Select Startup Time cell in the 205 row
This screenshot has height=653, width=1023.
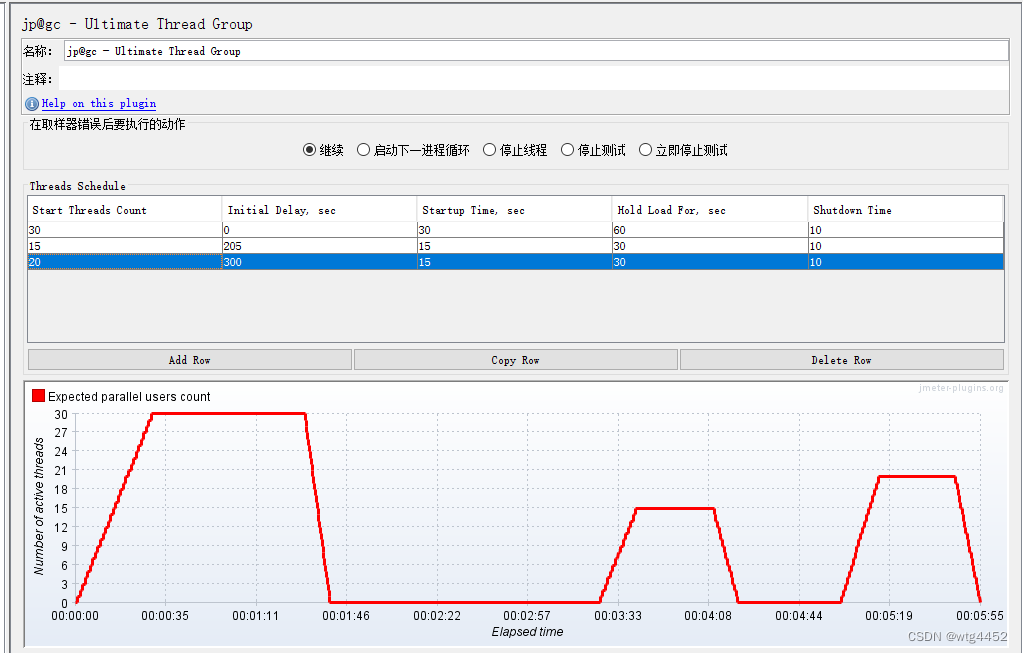point(515,246)
